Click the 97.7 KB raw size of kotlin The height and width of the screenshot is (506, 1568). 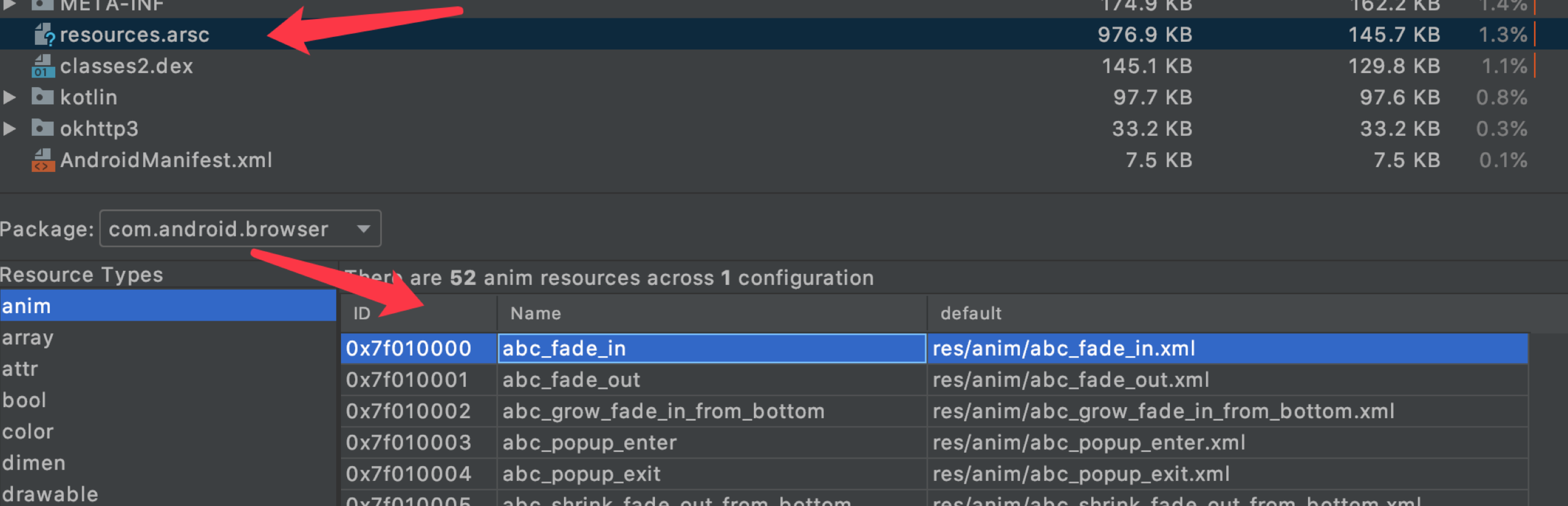(1153, 97)
